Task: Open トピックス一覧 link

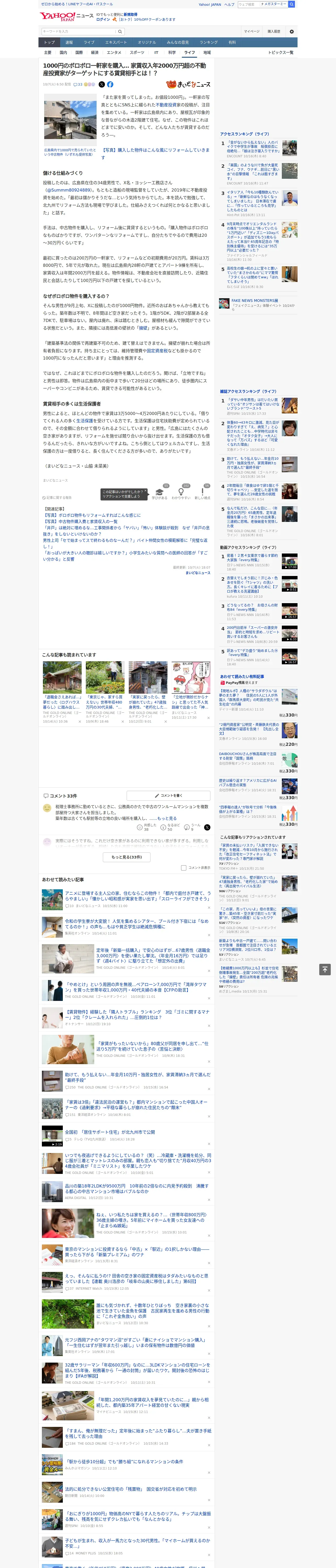Action: tap(281, 52)
